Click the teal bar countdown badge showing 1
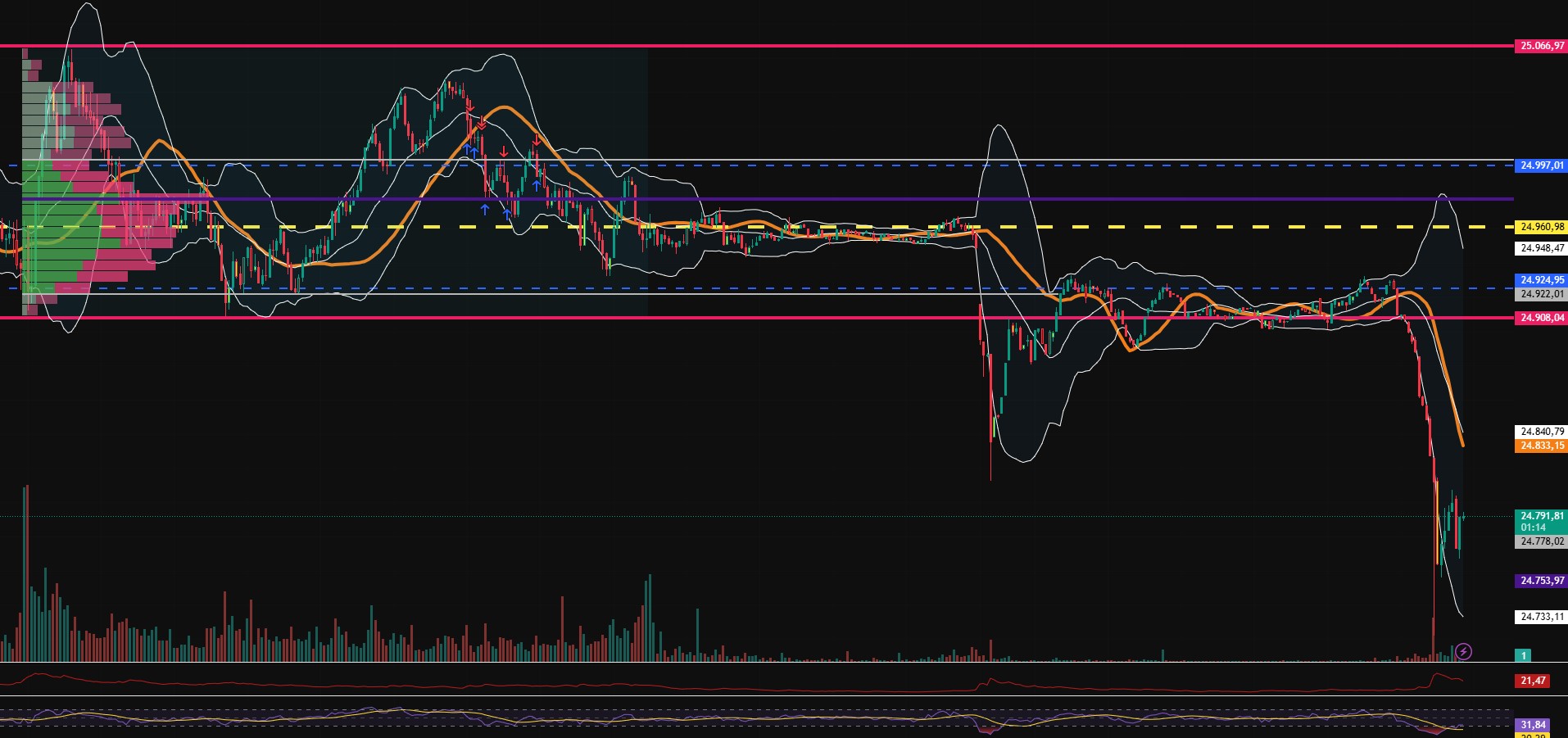This screenshot has height=738, width=1568. tap(1523, 654)
